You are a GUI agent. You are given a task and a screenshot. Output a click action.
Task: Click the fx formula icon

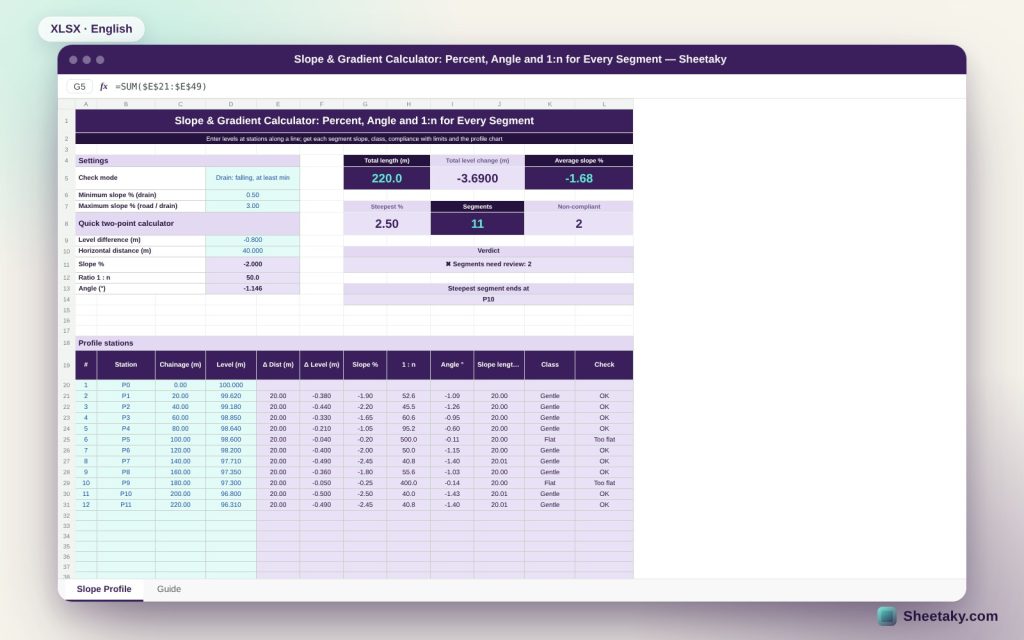pyautogui.click(x=103, y=86)
